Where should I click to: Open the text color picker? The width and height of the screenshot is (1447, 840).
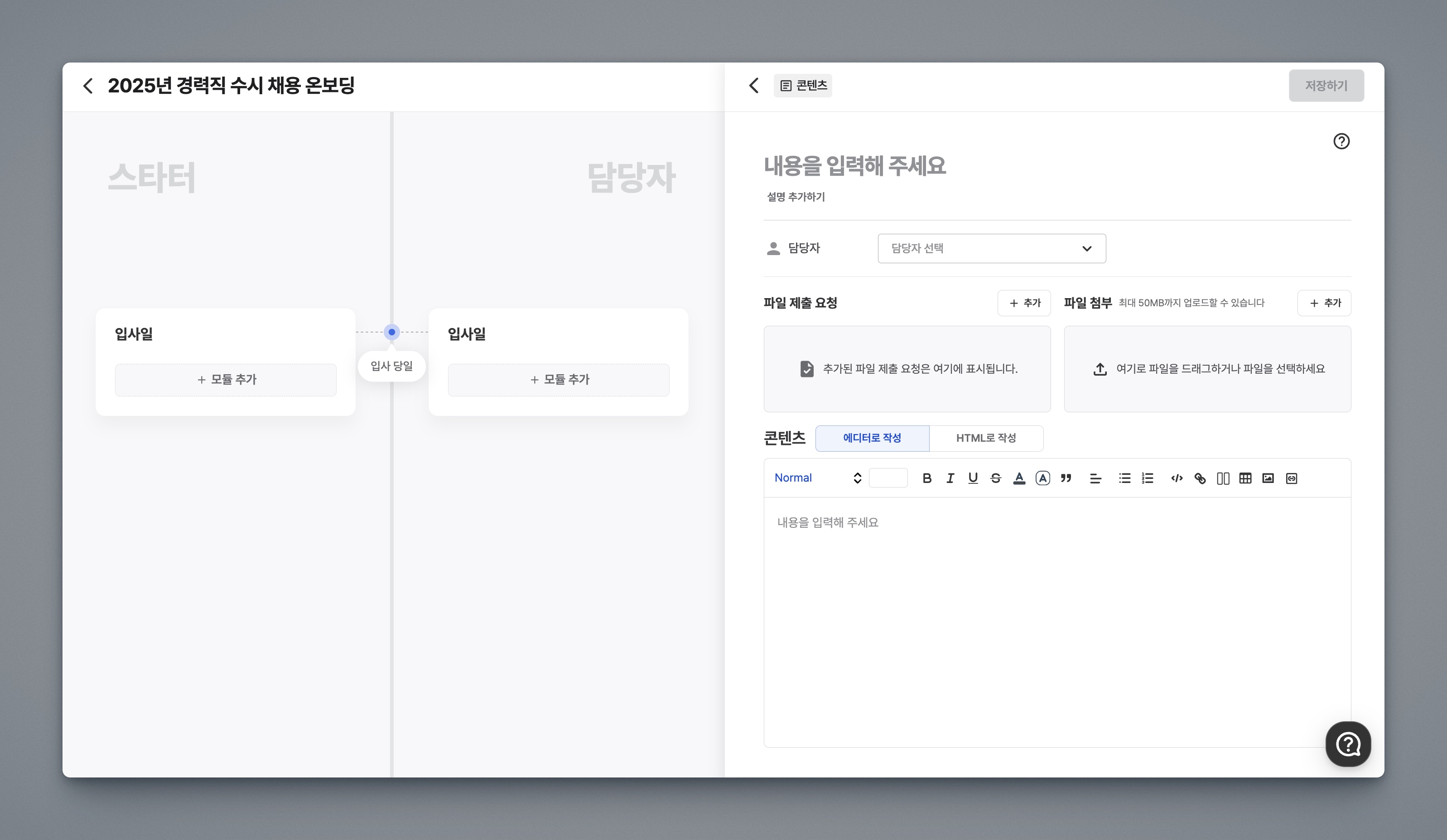1019,478
